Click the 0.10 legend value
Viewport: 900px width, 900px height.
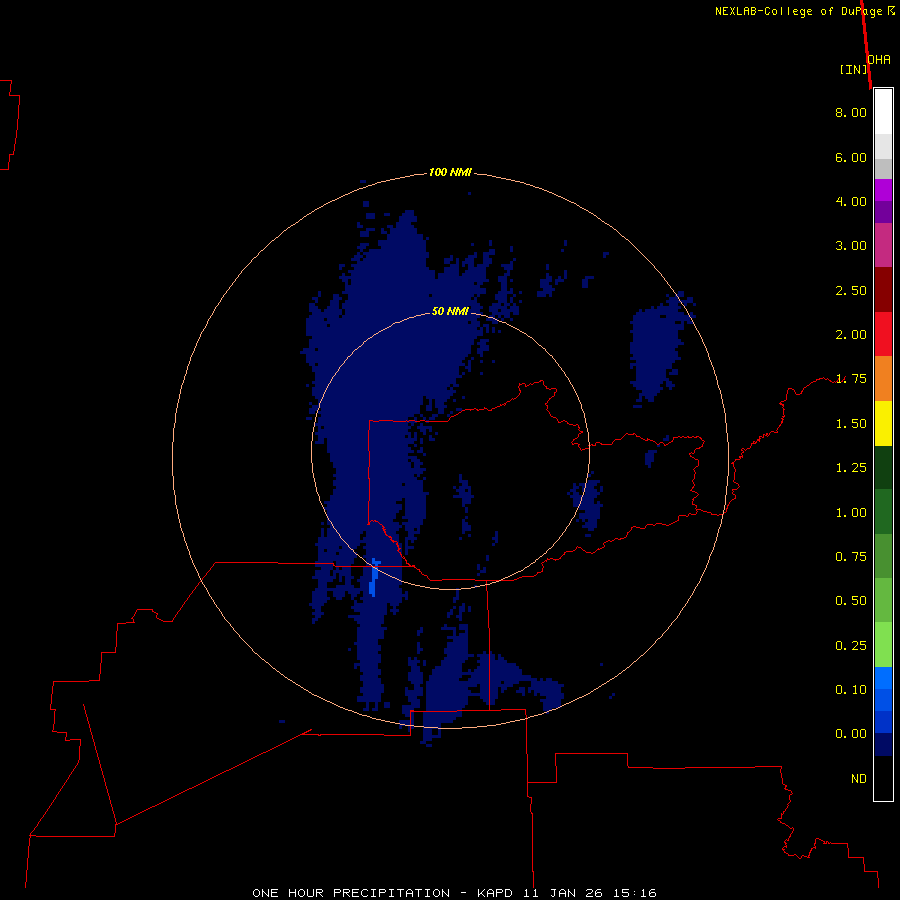tap(851, 690)
